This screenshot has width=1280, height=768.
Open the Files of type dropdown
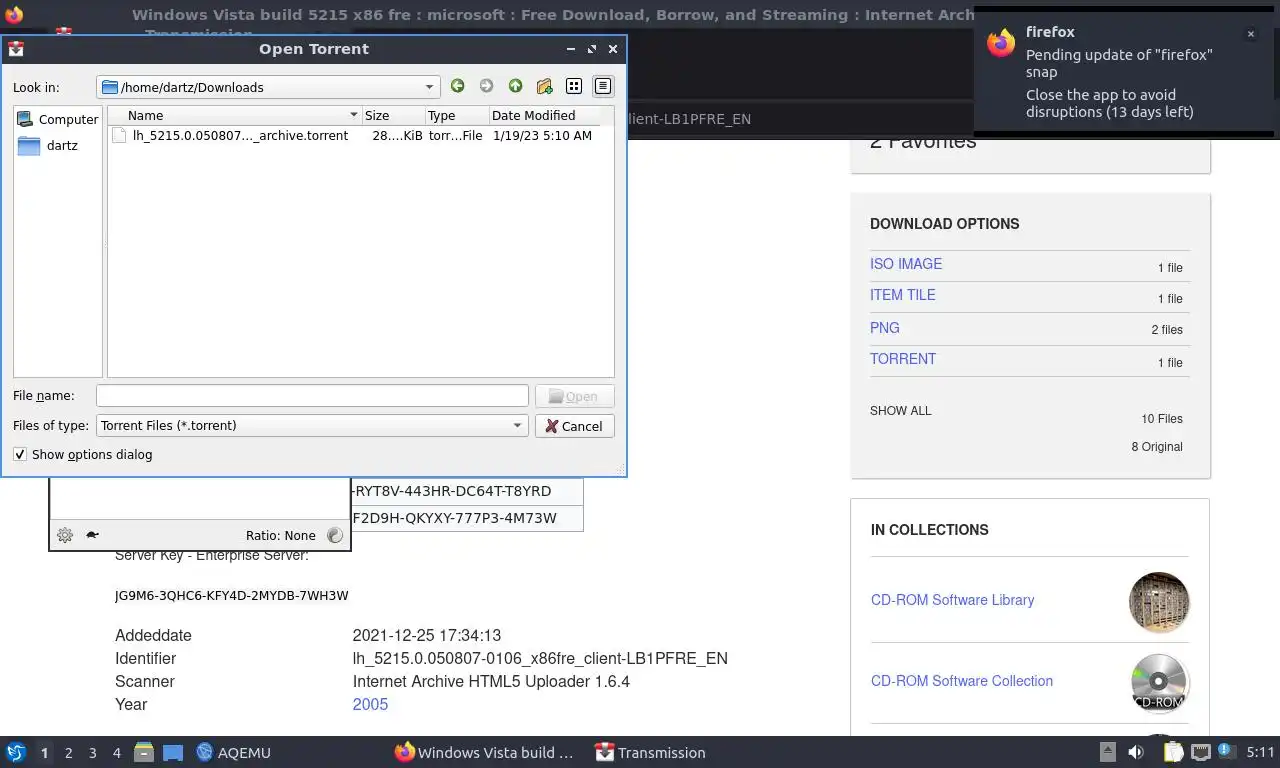[312, 425]
